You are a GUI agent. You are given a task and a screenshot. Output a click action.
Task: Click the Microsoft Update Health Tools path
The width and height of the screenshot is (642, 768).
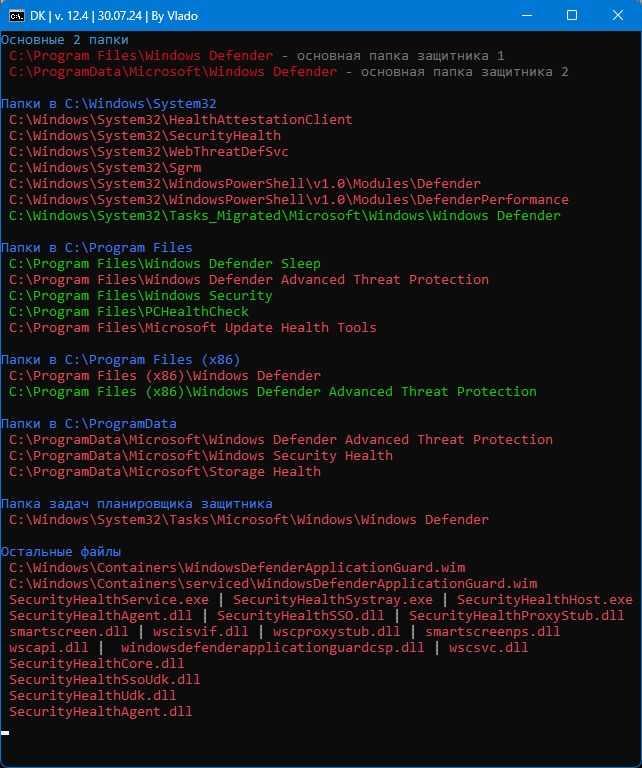pos(192,328)
